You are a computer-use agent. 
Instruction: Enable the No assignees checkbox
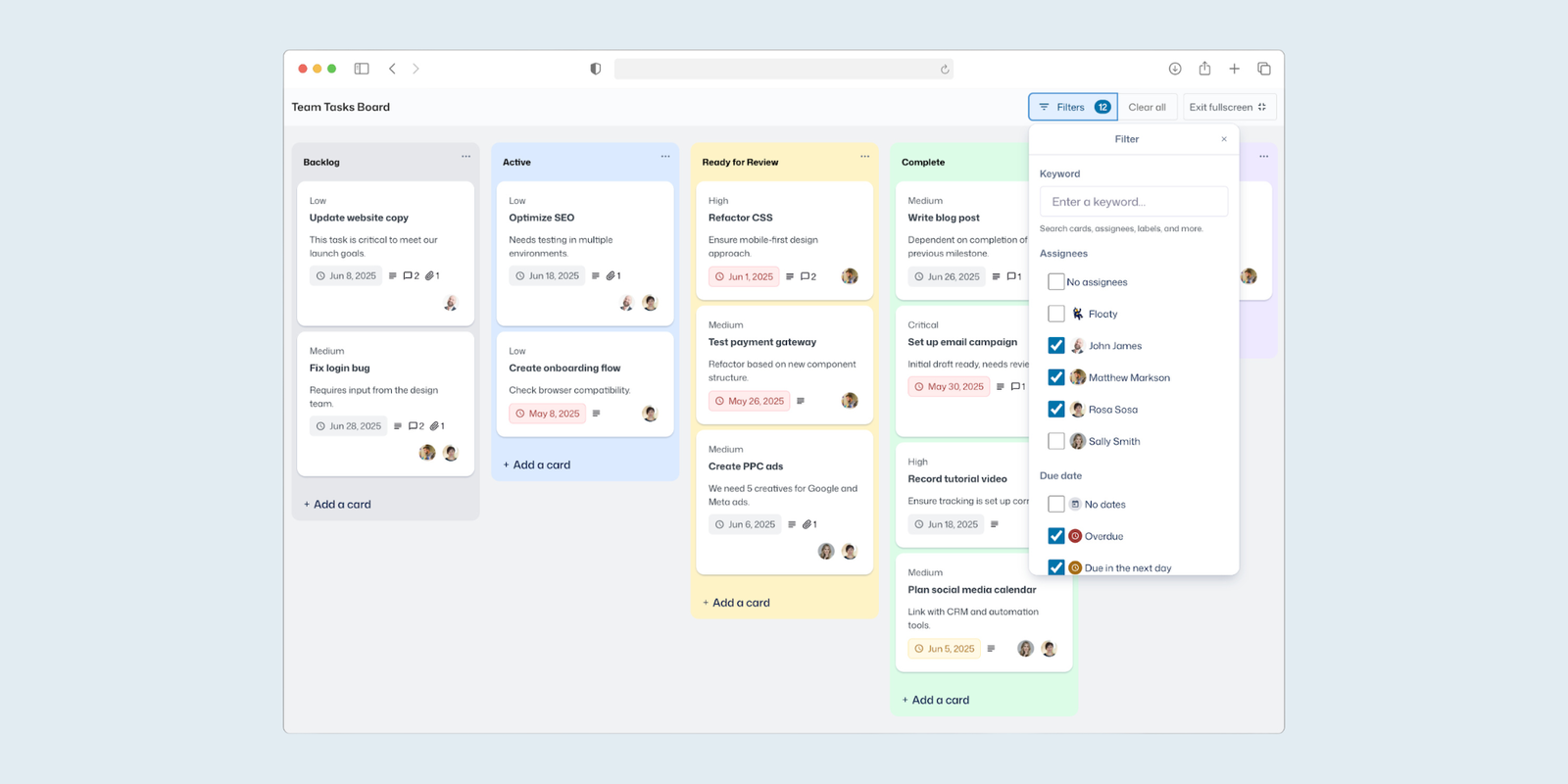(x=1056, y=282)
